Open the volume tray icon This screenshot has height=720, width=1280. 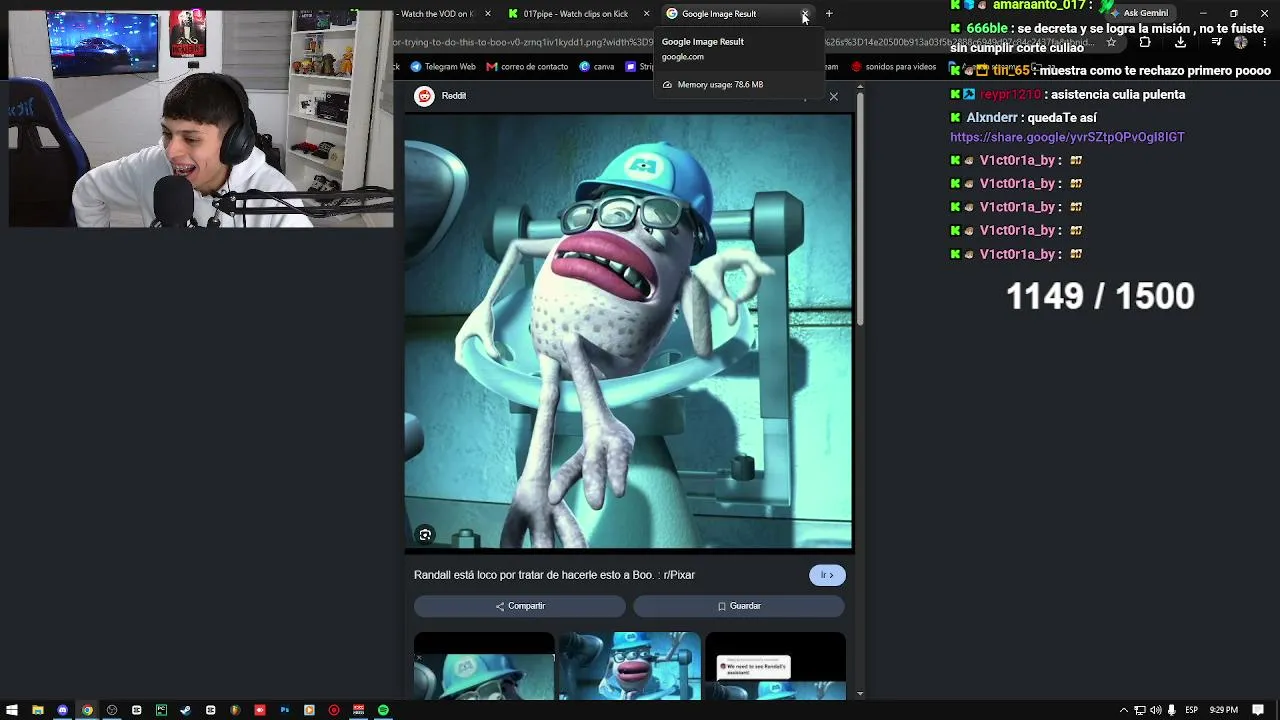click(1156, 710)
